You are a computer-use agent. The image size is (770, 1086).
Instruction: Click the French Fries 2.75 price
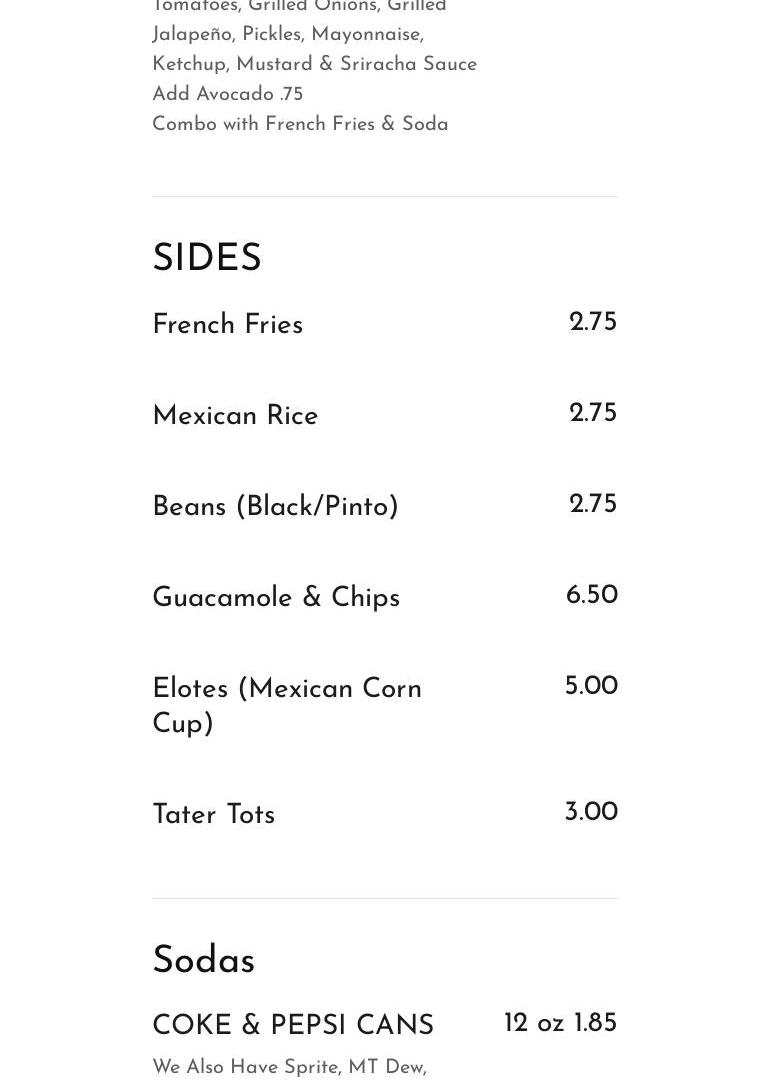592,323
